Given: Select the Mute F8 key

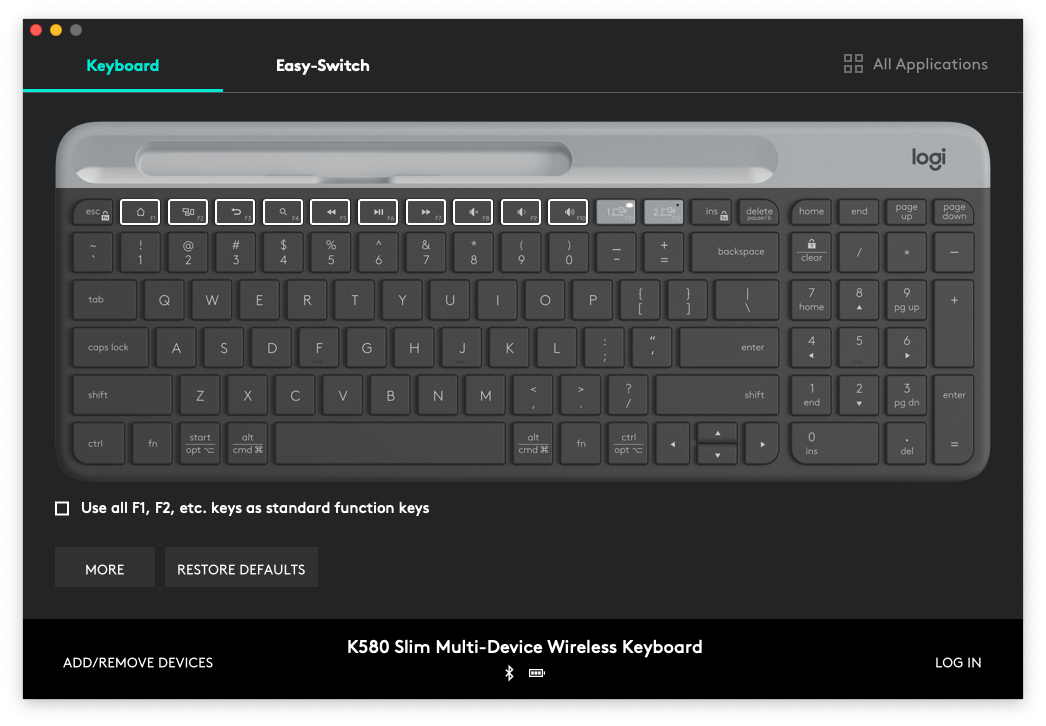Looking at the screenshot, I should (473, 212).
